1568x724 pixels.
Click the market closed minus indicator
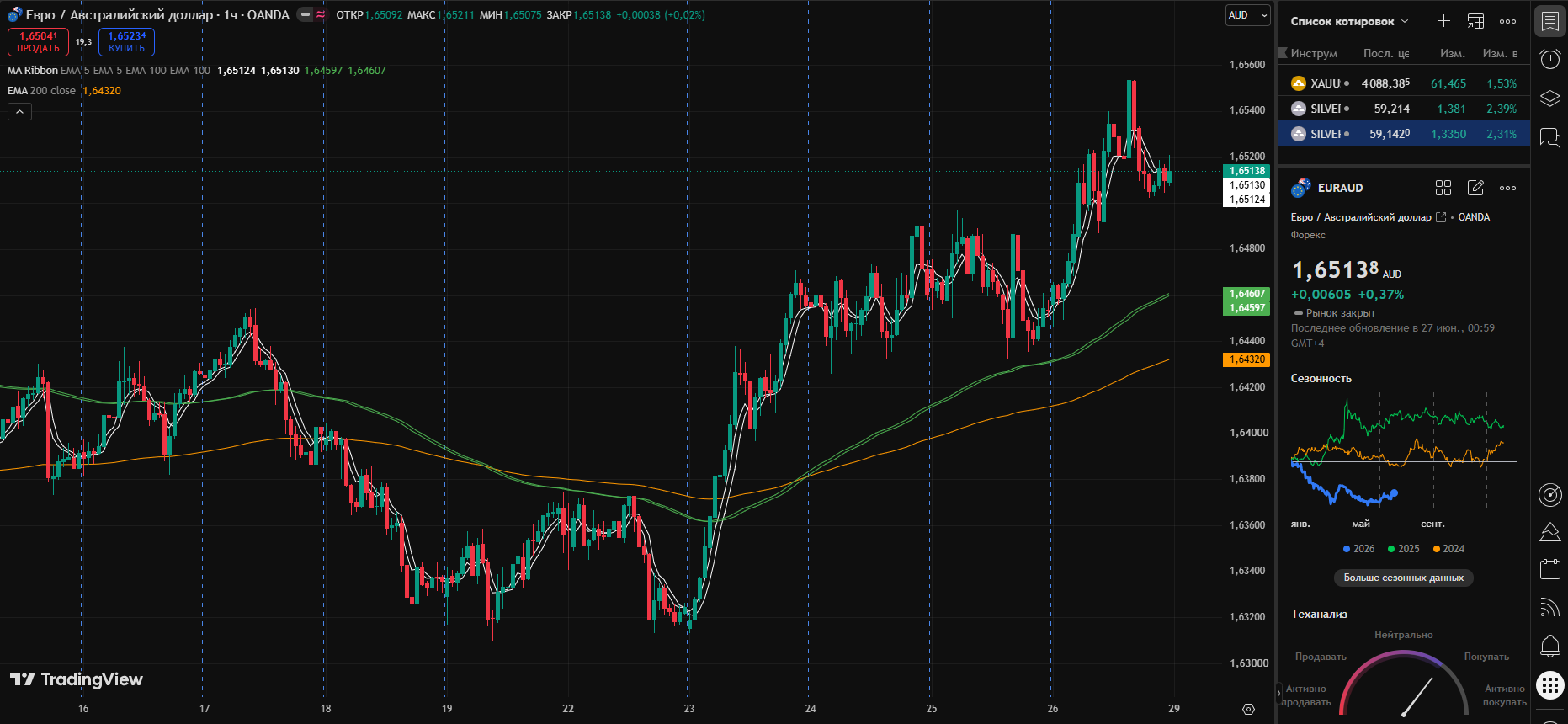(x=1298, y=313)
